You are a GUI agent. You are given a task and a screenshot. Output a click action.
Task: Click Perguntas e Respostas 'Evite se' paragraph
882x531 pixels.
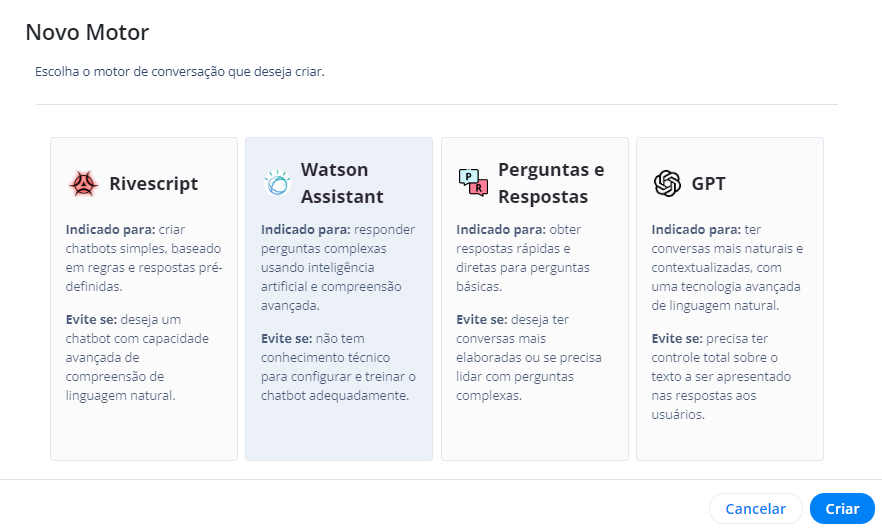click(529, 357)
